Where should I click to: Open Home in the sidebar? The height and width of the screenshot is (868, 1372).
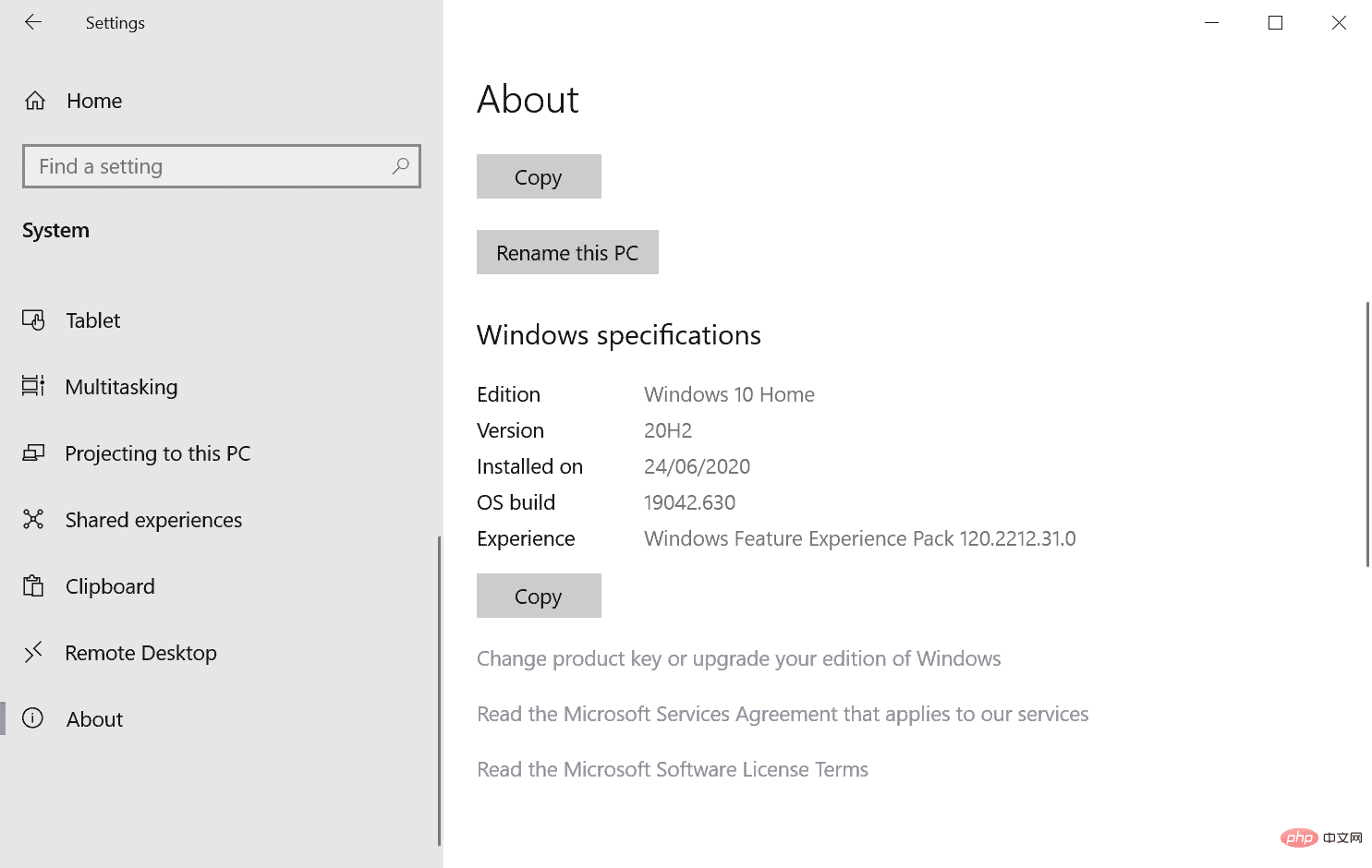[94, 101]
